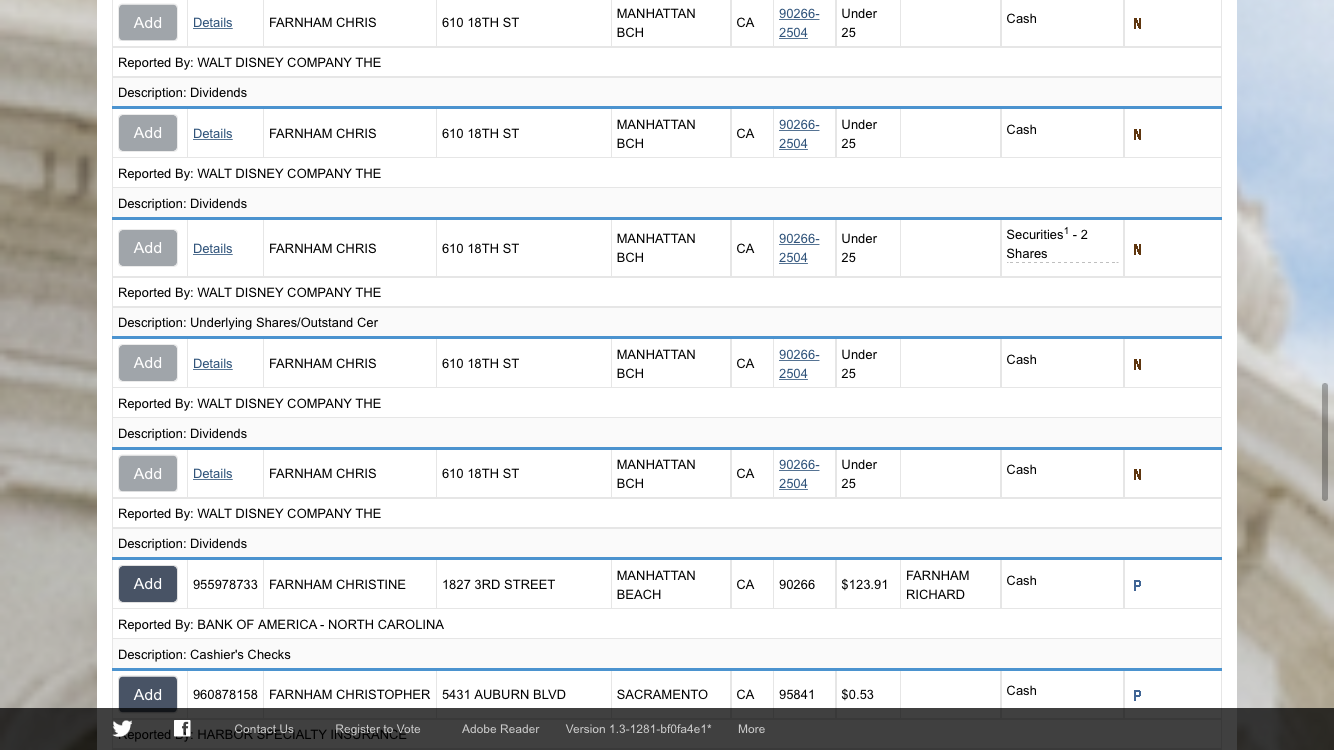Image resolution: width=1334 pixels, height=750 pixels.
Task: Select property ID 955978733
Action: [225, 584]
